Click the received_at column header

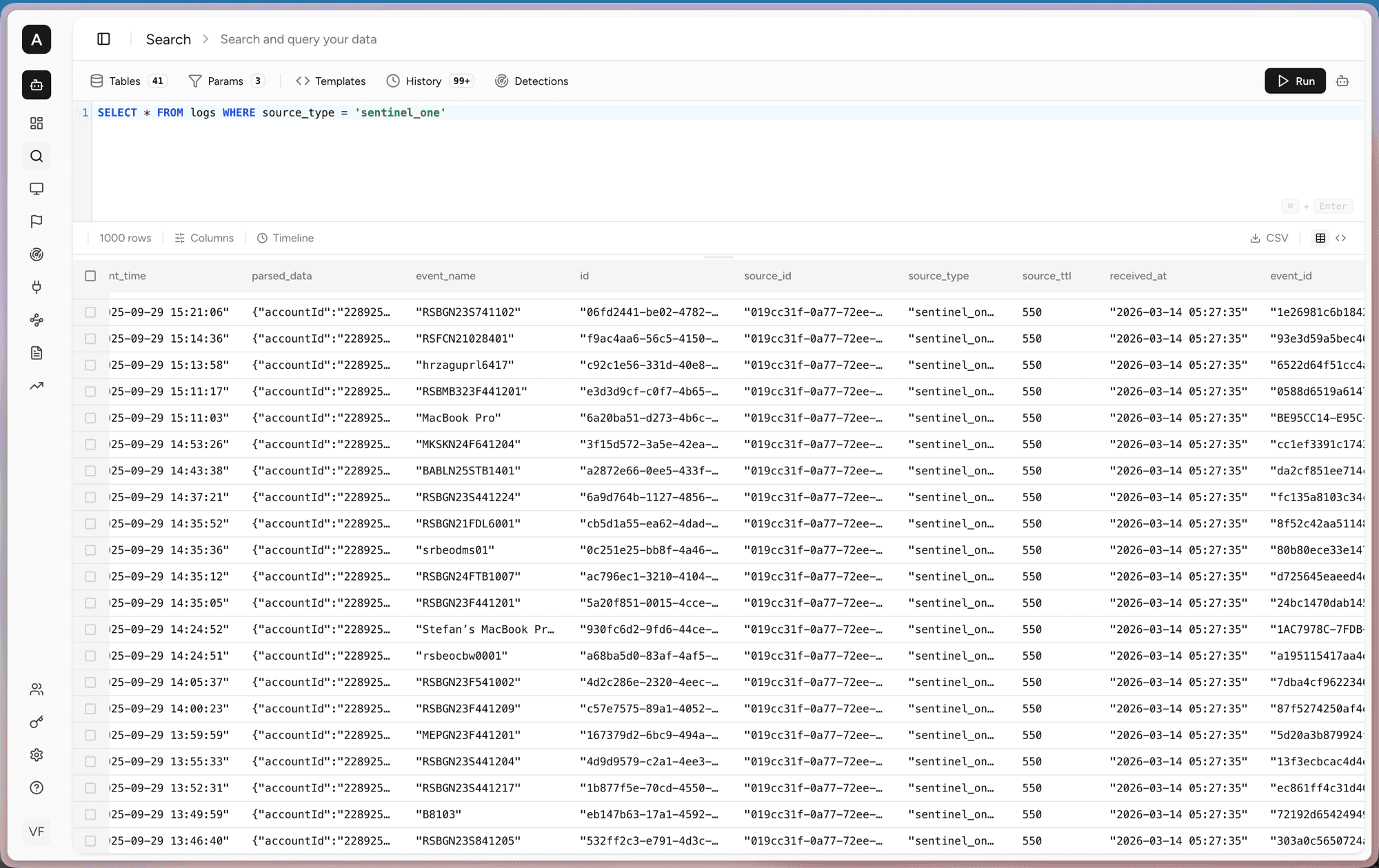1138,276
